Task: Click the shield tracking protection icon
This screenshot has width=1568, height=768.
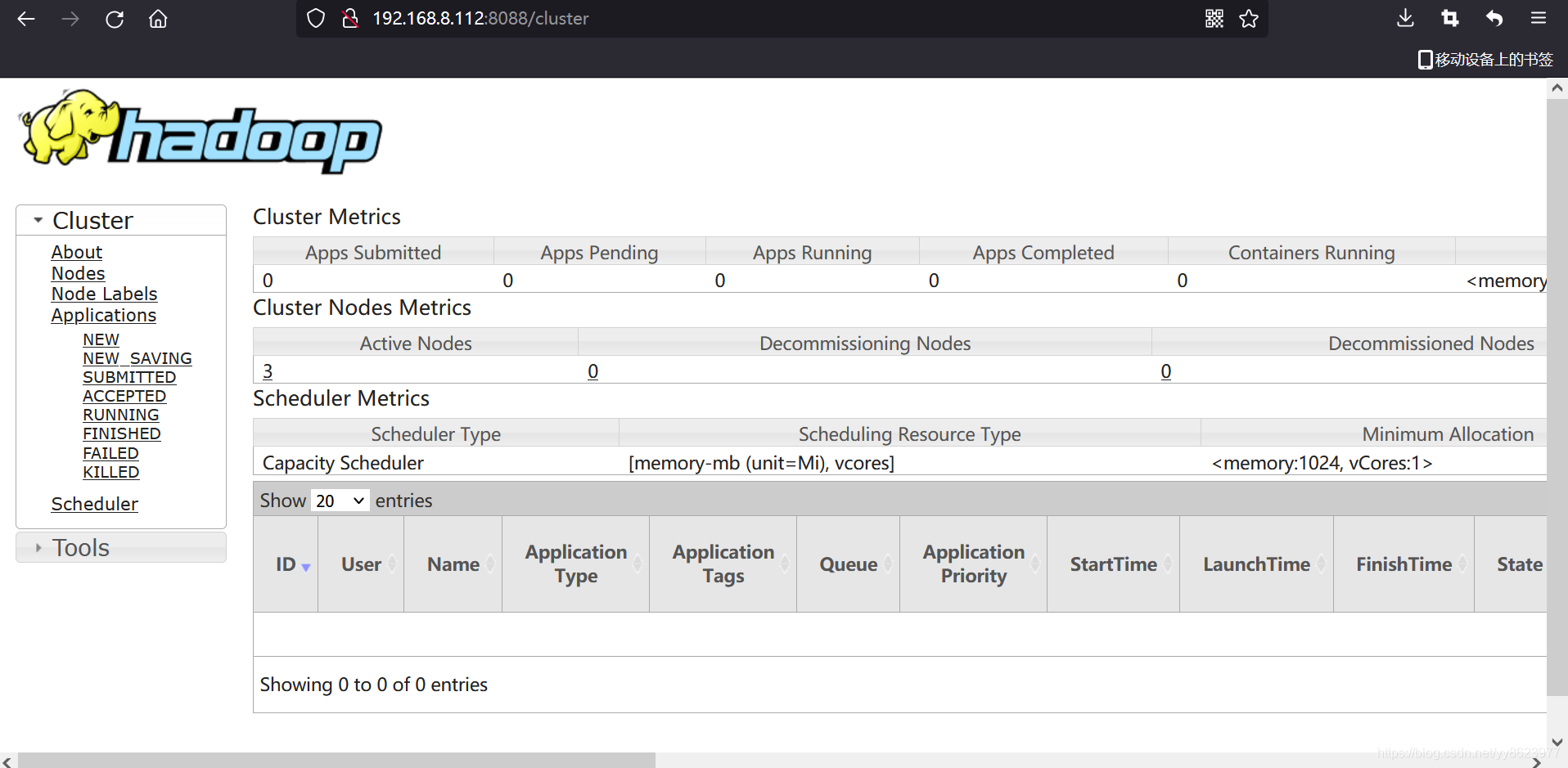Action: [316, 18]
